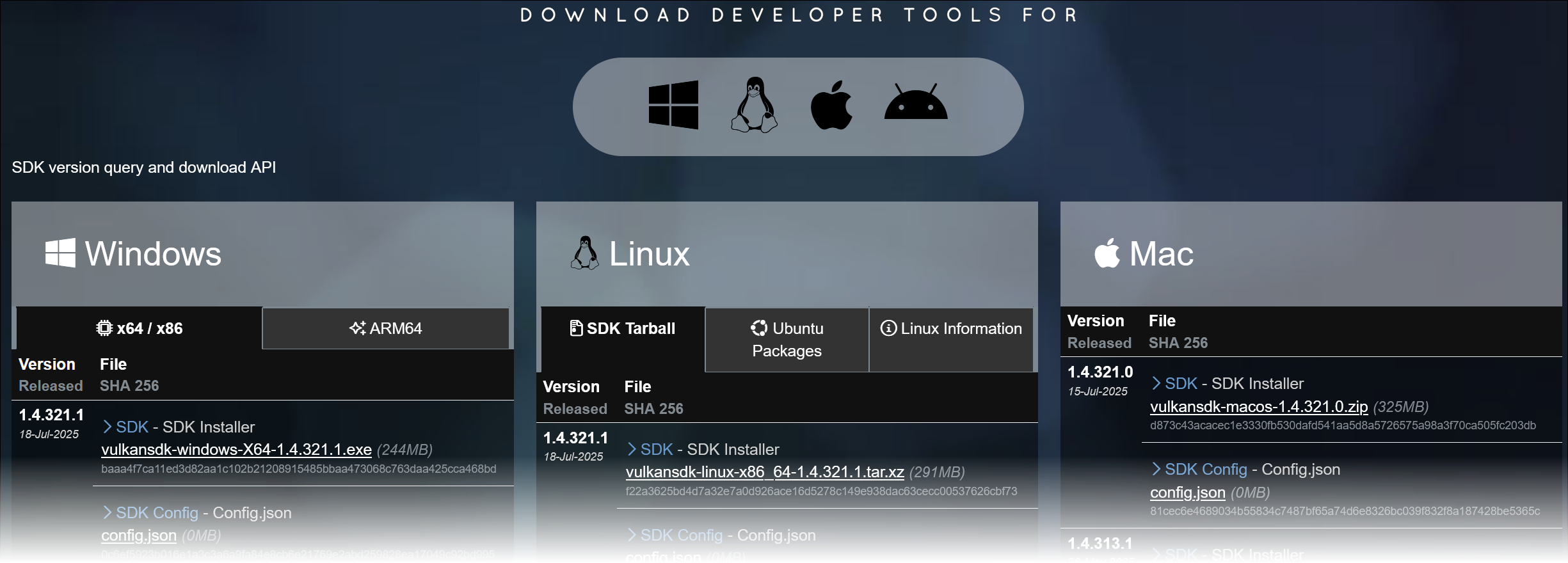
Task: Open the Ubuntu Packages tab
Action: point(787,339)
